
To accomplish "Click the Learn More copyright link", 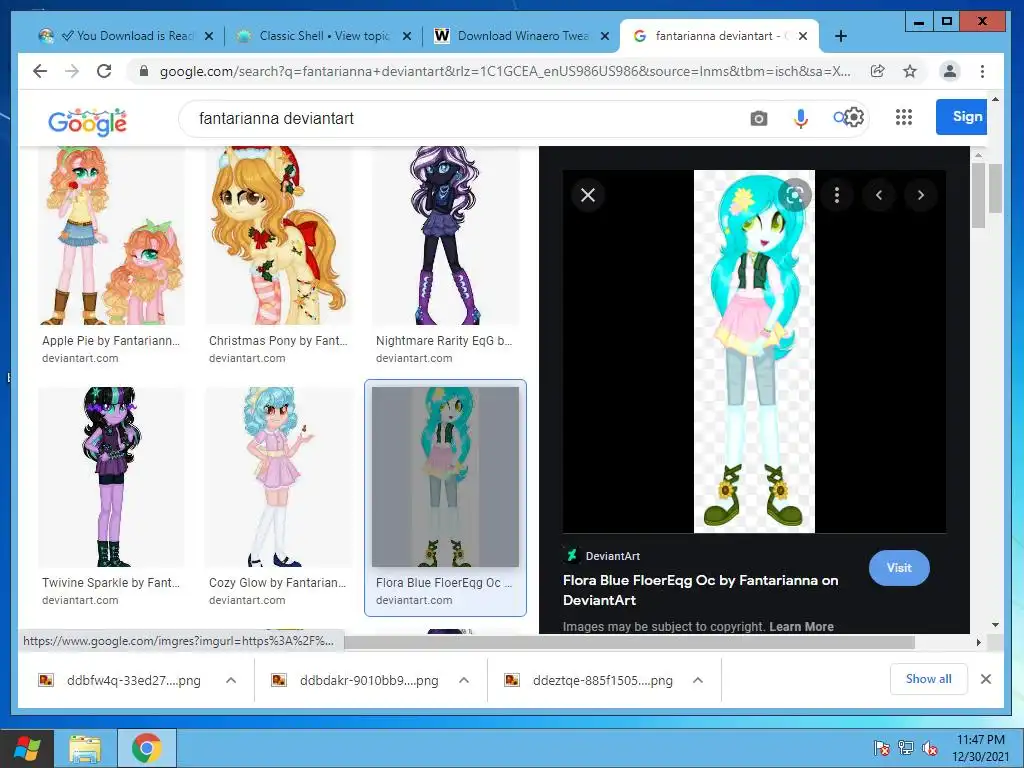I will 801,626.
